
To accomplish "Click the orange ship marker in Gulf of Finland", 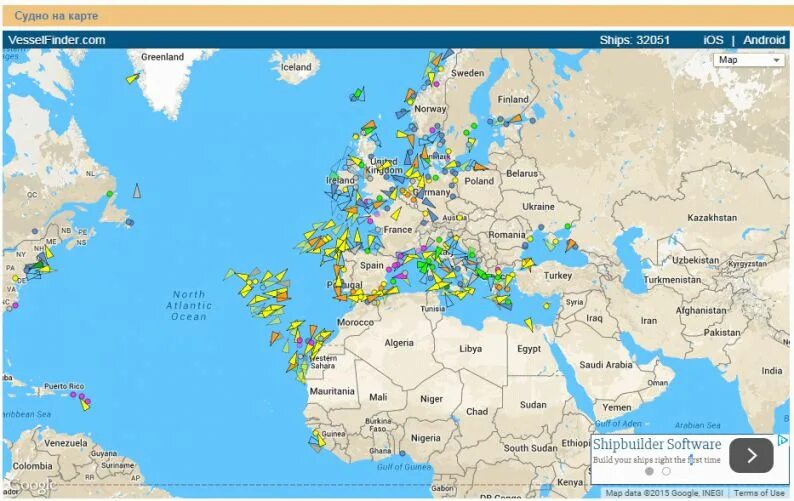I will [515, 119].
